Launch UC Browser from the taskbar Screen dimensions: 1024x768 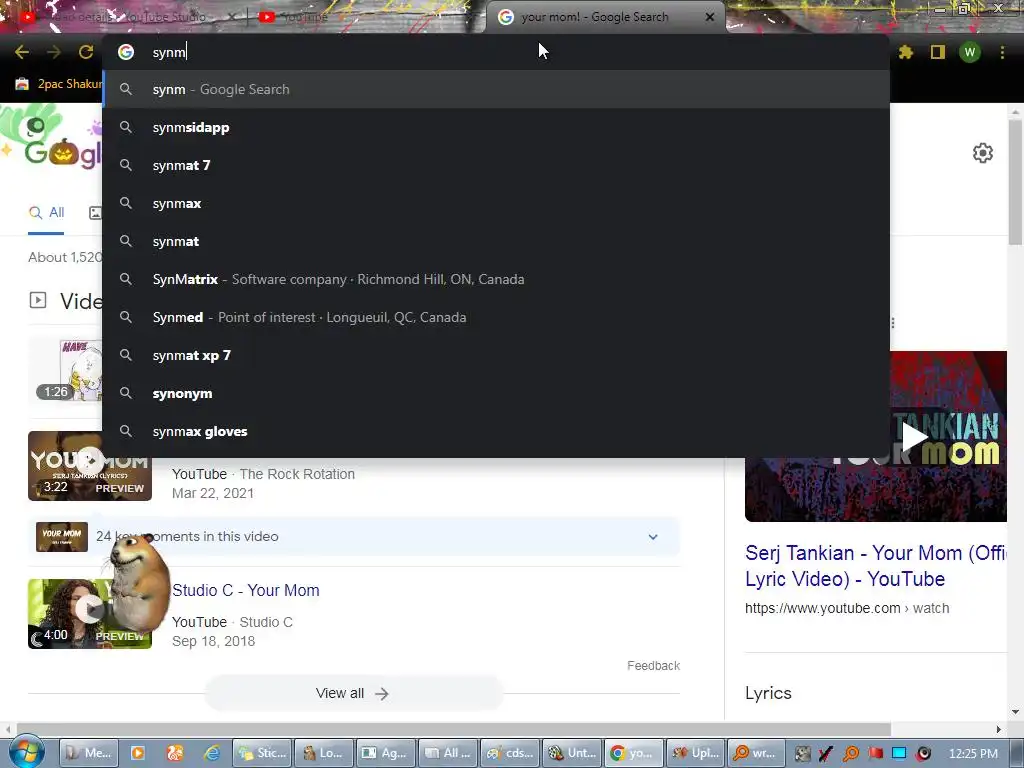coord(175,753)
